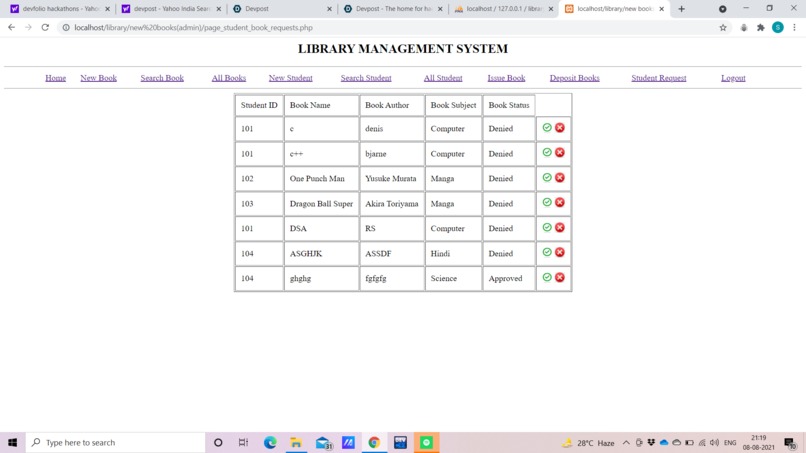Reload the page with refresh icon
The height and width of the screenshot is (453, 806).
(x=45, y=27)
